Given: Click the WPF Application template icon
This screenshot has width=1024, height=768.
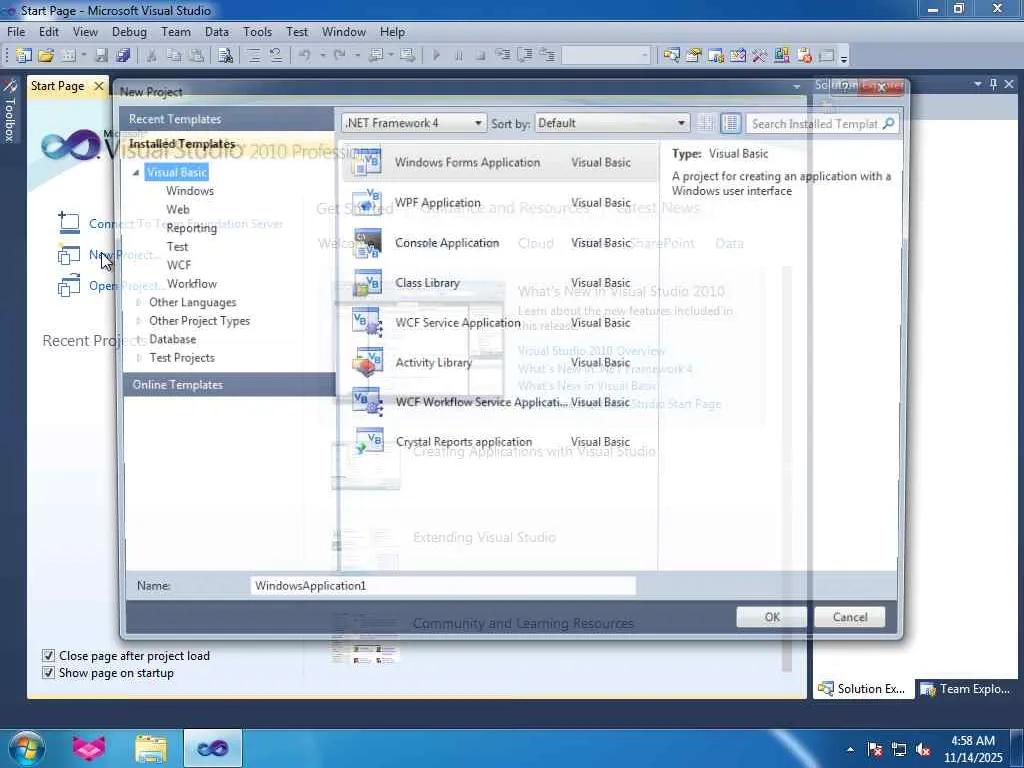Looking at the screenshot, I should [367, 203].
